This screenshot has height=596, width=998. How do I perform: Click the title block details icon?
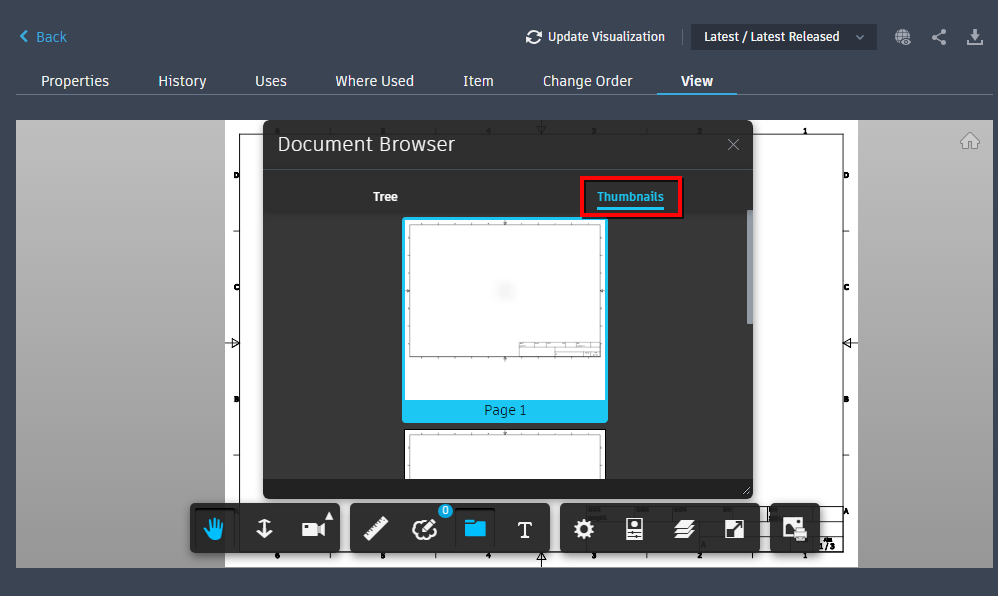pos(634,528)
